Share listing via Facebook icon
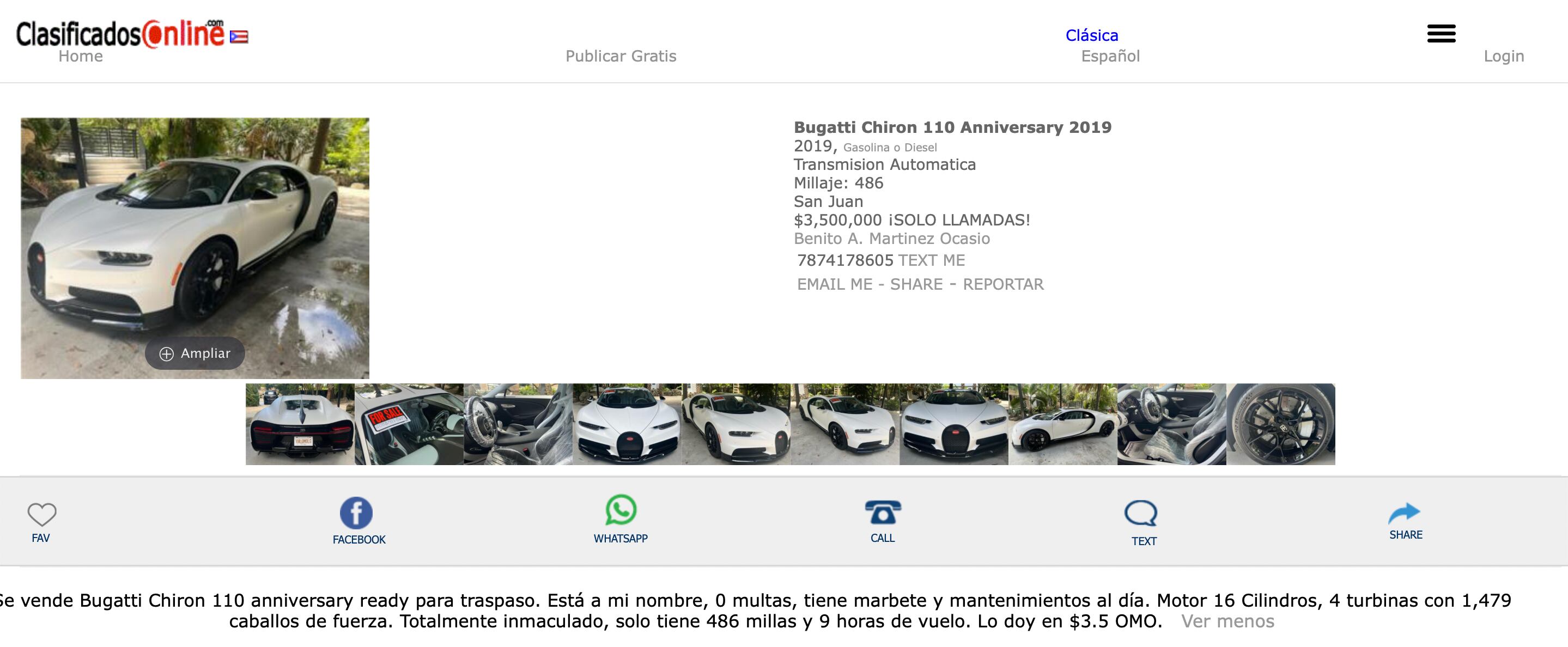Image resolution: width=1568 pixels, height=647 pixels. (x=356, y=513)
